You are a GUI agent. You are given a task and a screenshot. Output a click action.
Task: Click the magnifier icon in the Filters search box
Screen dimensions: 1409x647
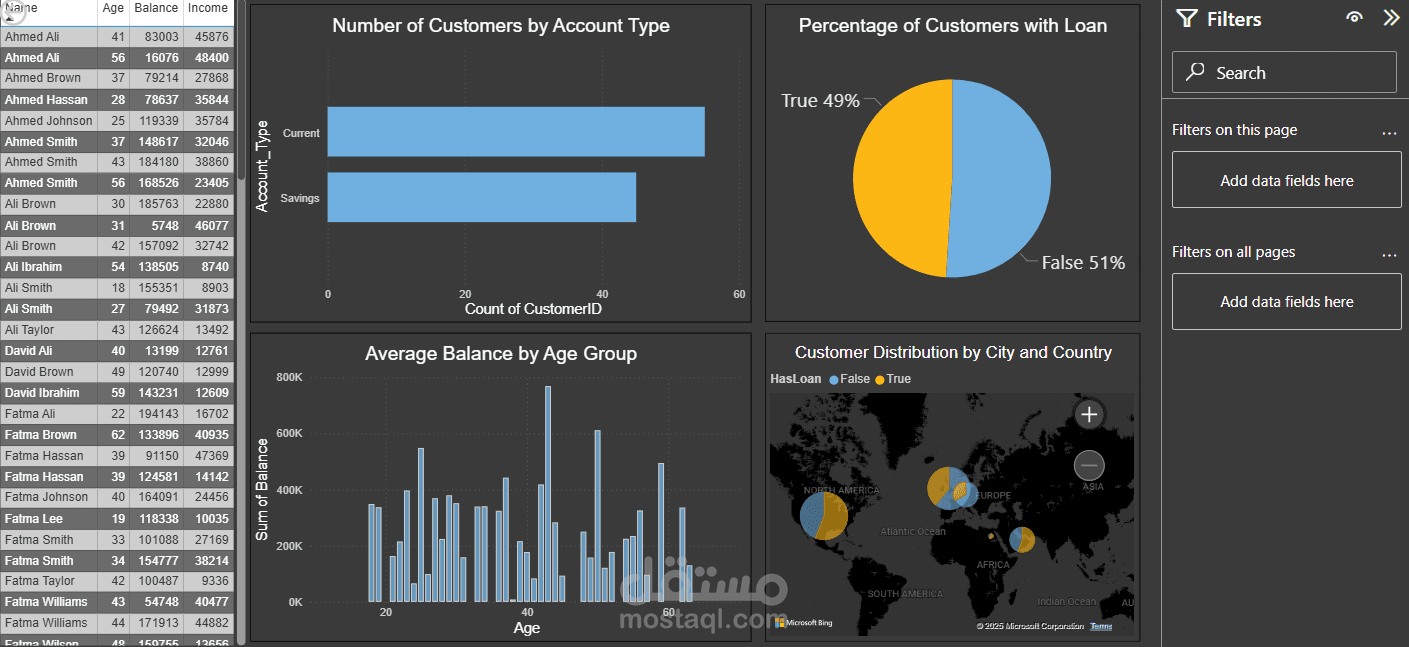[x=1193, y=71]
